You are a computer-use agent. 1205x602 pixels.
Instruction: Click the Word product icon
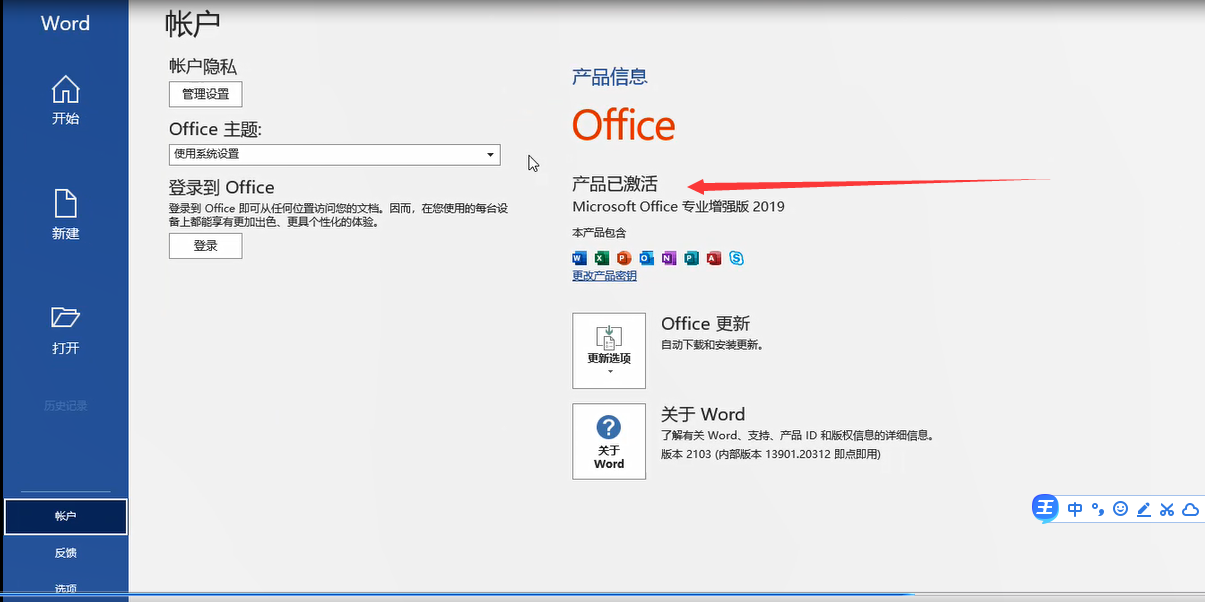click(x=580, y=258)
